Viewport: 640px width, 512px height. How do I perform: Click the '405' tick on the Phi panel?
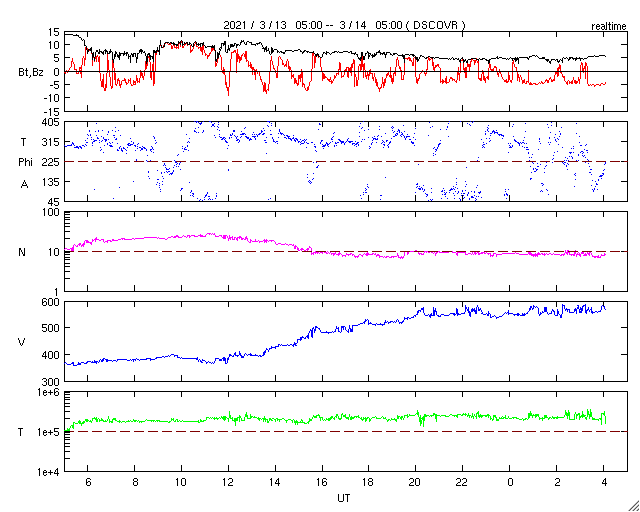(x=51, y=122)
